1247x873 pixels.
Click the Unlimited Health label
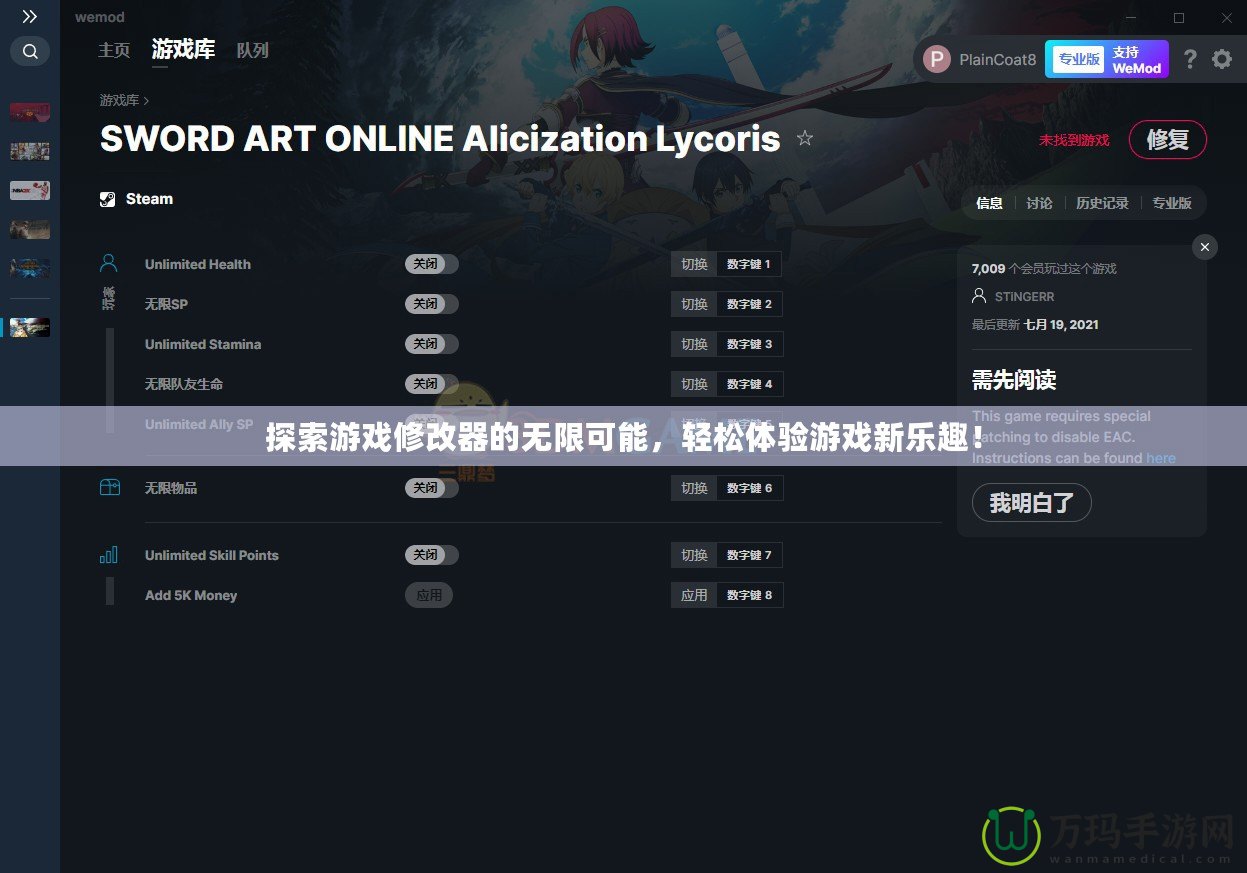pyautogui.click(x=198, y=264)
